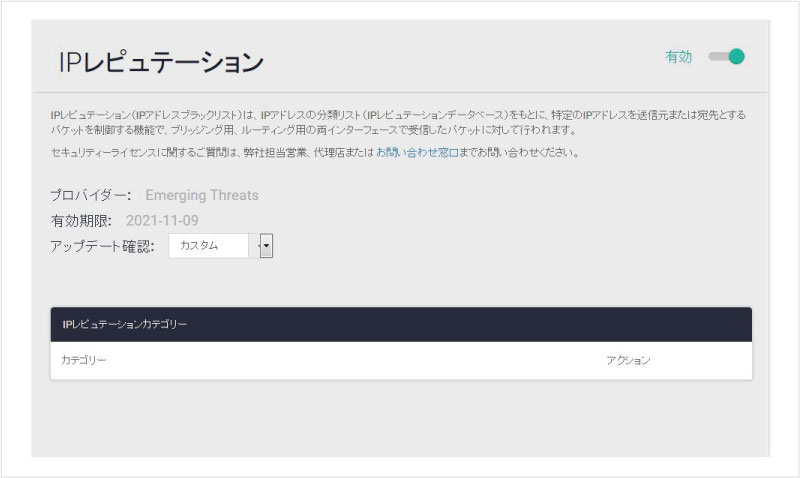Click the IPレピュテーション page title

(x=161, y=62)
